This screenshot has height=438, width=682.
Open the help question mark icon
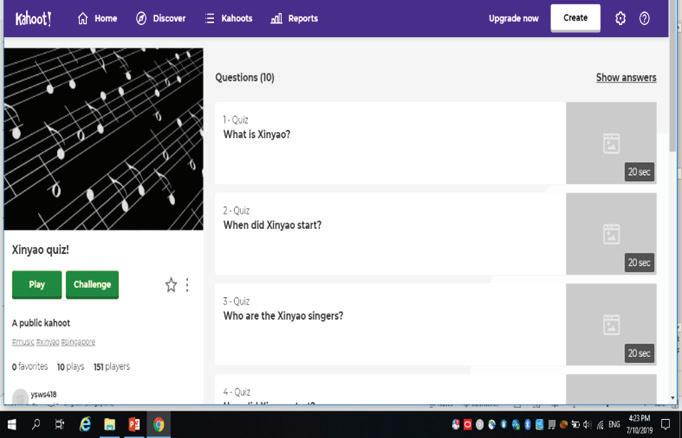[x=644, y=18]
